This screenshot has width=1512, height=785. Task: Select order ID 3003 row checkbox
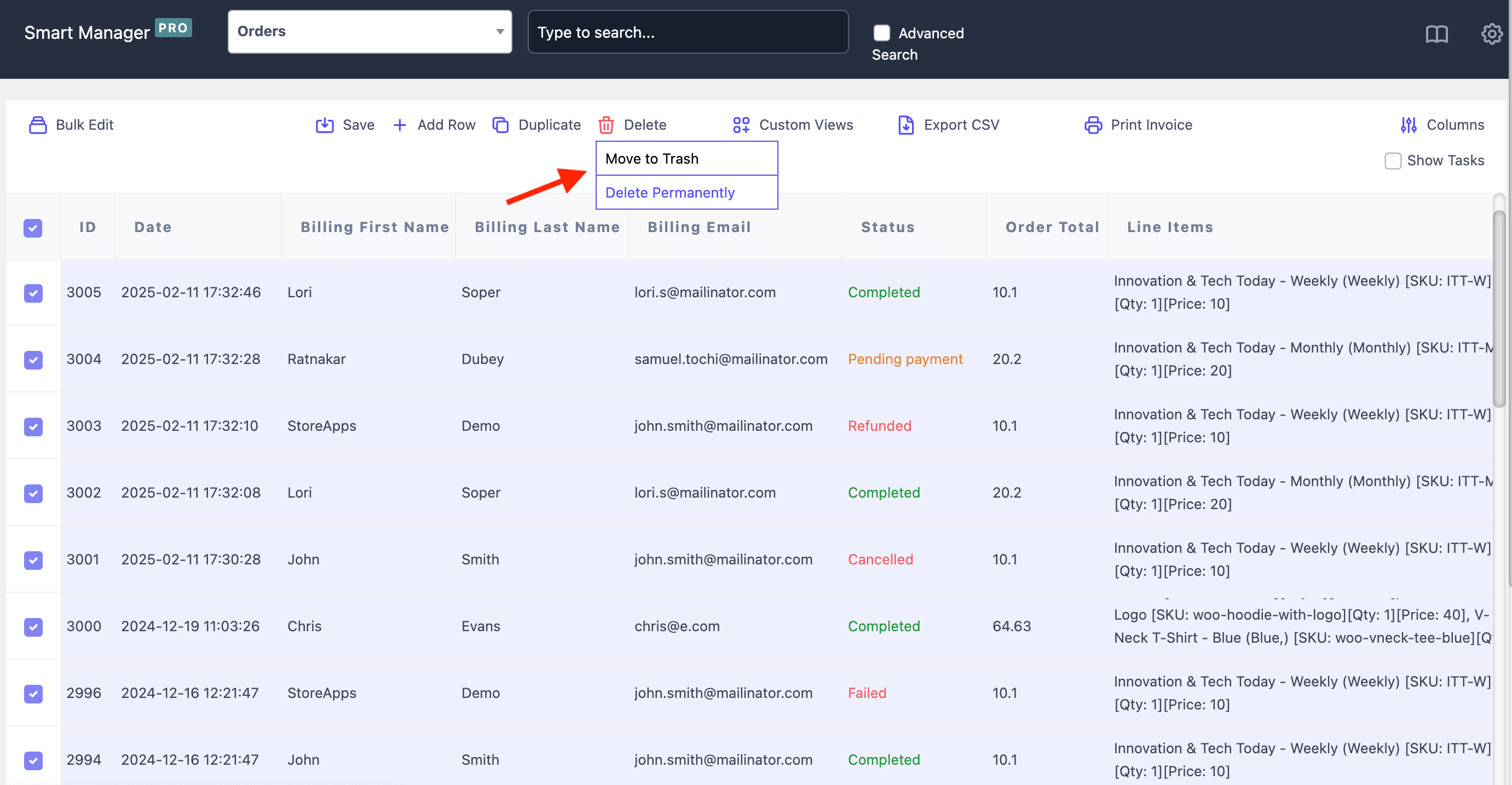(x=33, y=425)
